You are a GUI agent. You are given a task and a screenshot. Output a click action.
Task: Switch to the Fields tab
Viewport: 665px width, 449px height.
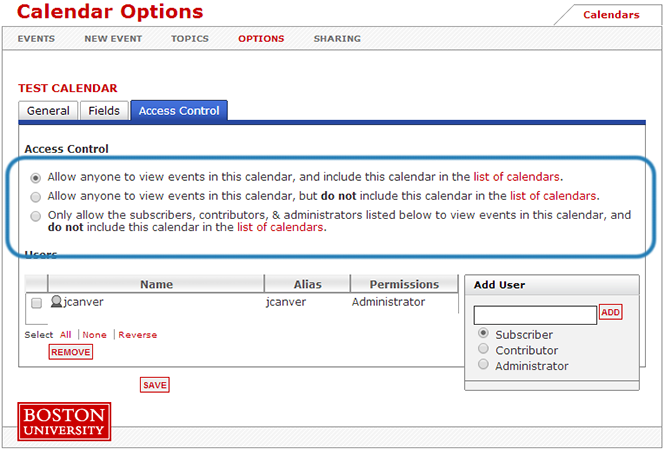tap(104, 111)
